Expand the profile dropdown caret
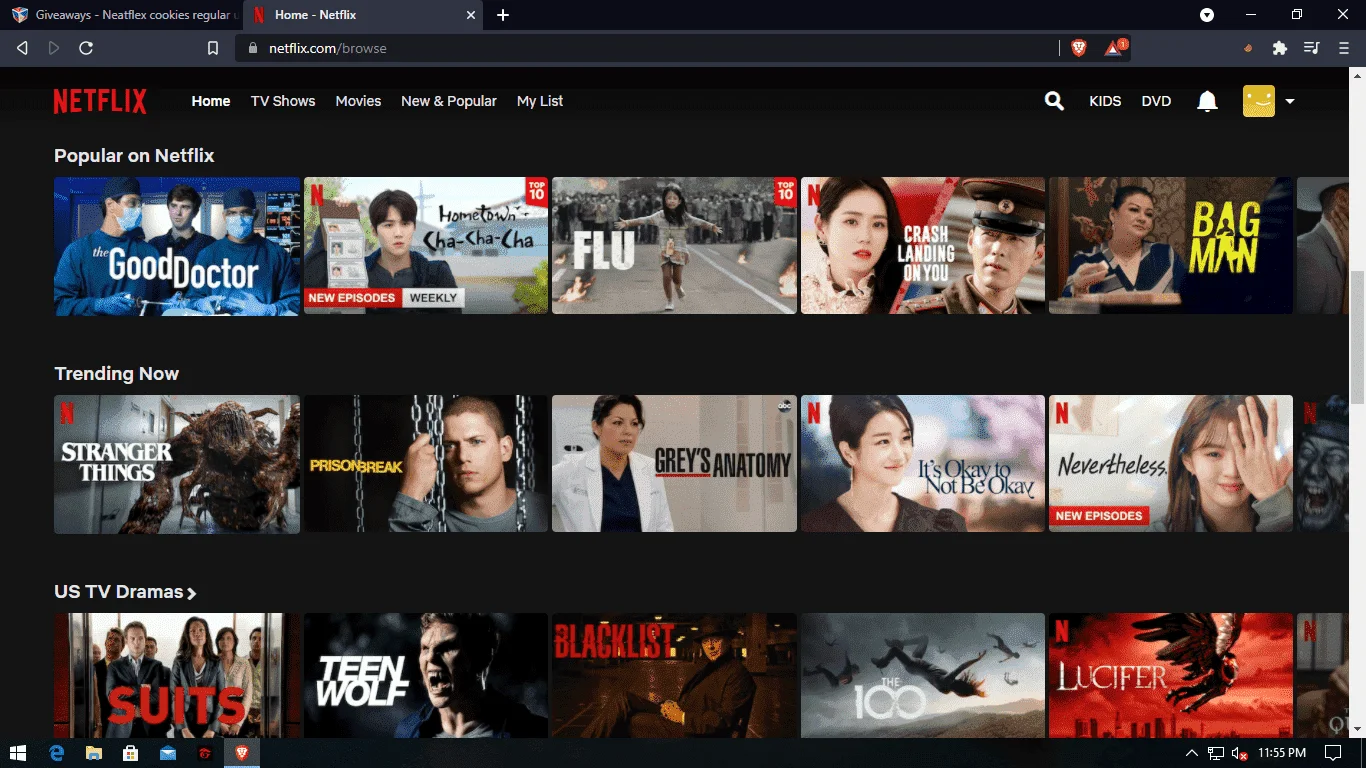This screenshot has height=768, width=1366. (x=1290, y=101)
